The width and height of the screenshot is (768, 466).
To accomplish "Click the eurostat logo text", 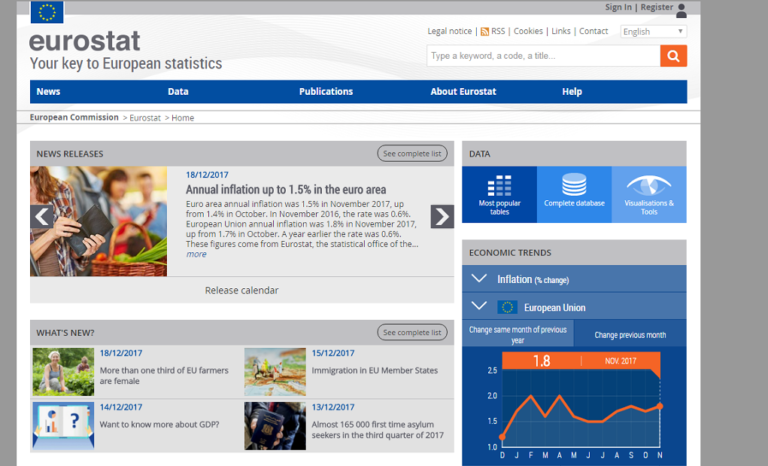I will [x=85, y=41].
